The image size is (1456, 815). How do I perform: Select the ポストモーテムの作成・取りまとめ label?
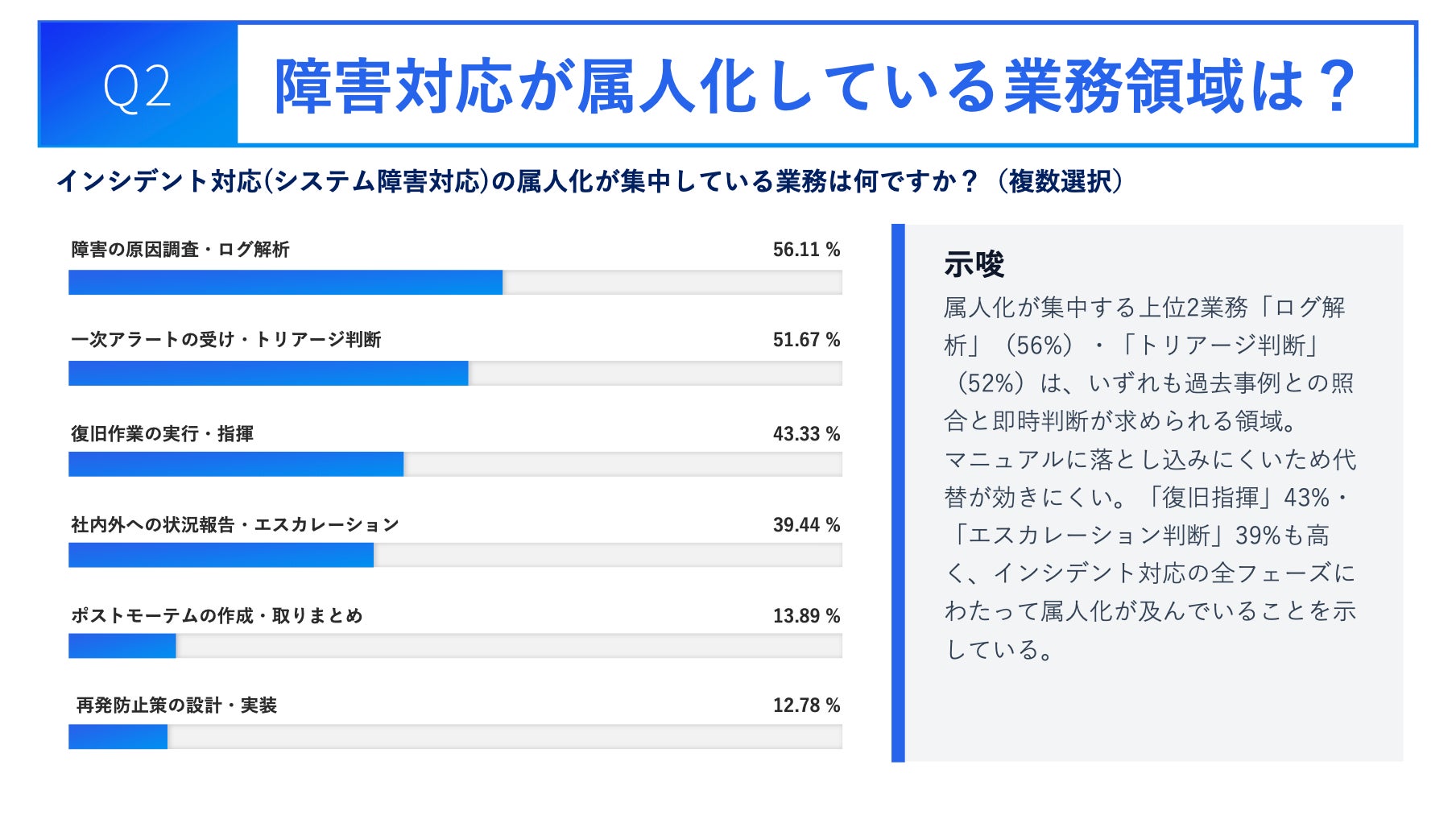[217, 616]
